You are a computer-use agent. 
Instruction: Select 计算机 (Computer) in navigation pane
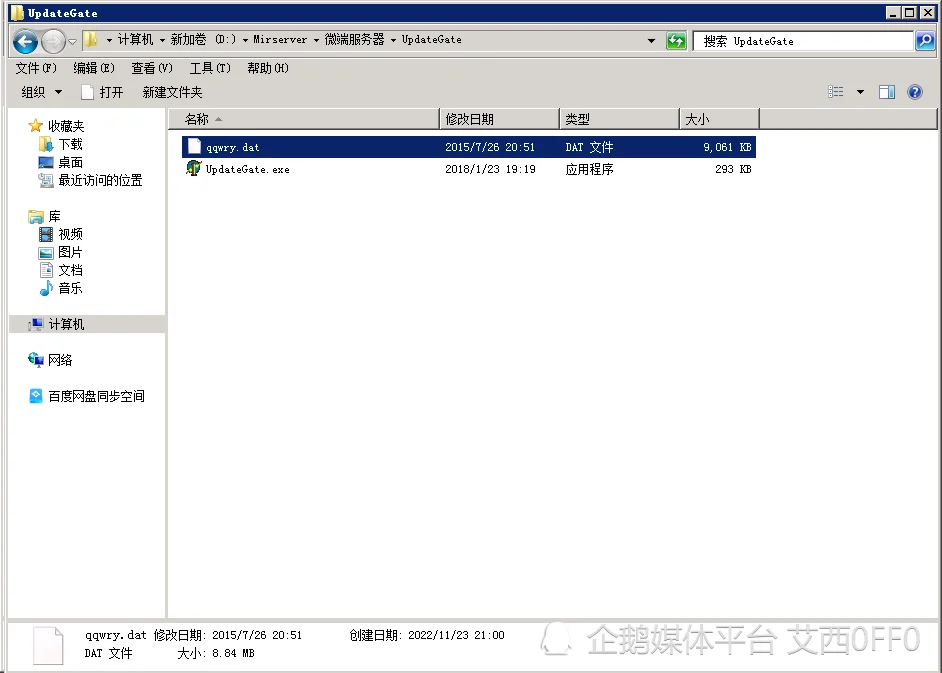[66, 324]
